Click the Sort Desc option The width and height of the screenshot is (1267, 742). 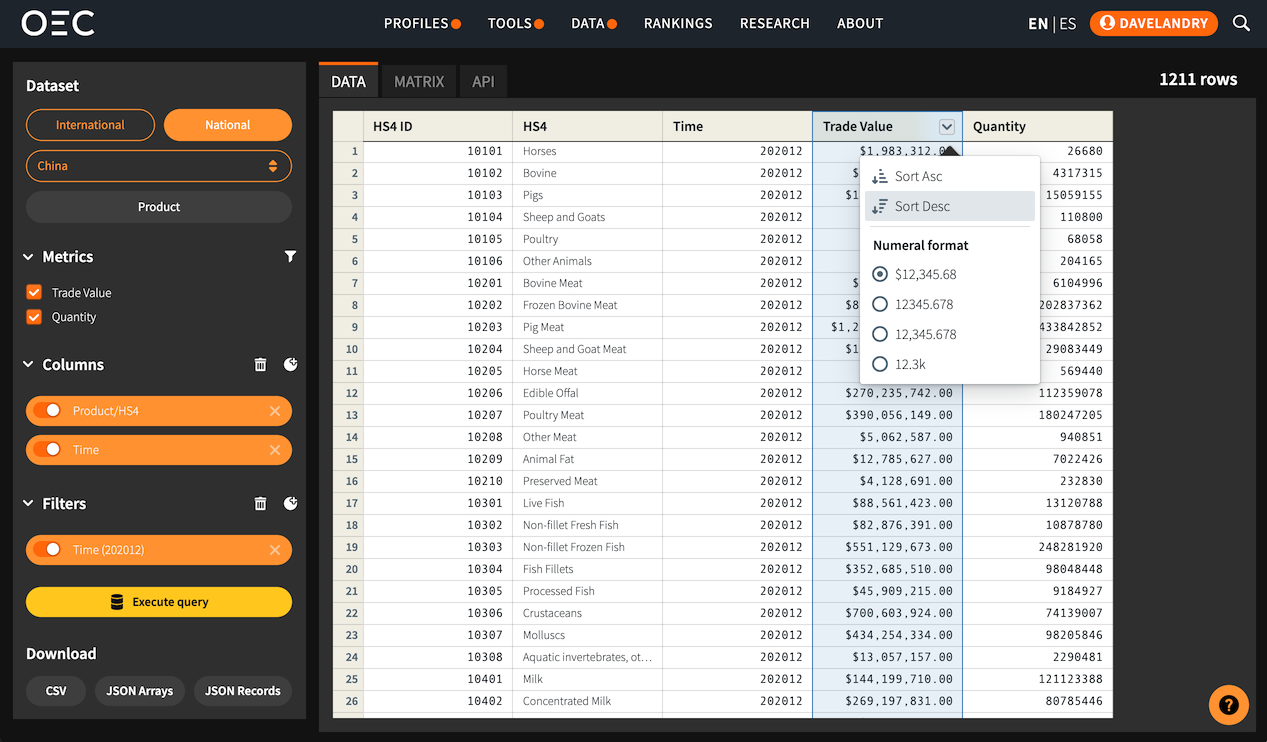point(949,206)
